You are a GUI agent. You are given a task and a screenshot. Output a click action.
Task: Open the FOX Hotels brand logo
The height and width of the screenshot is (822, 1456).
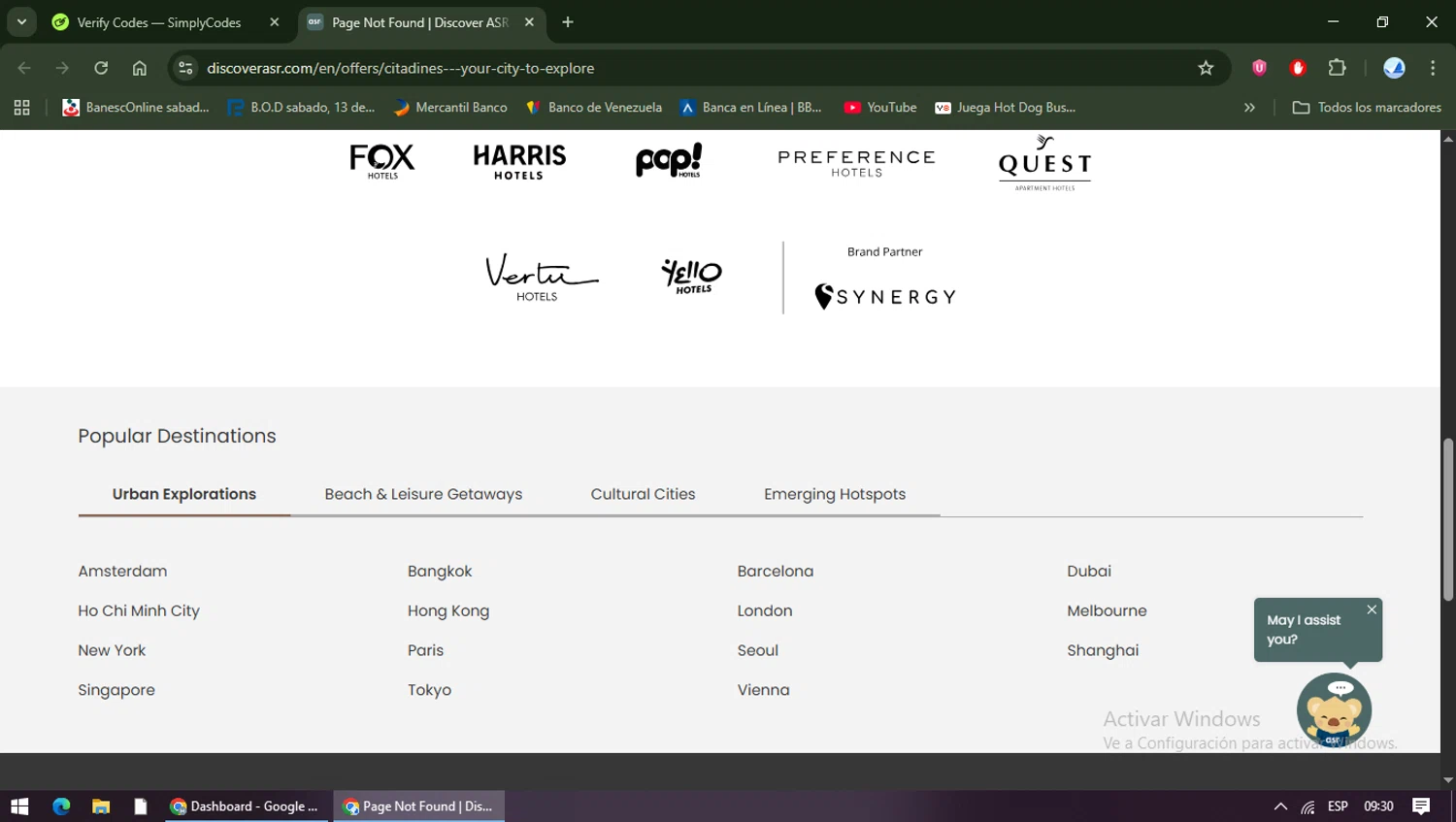point(382,162)
